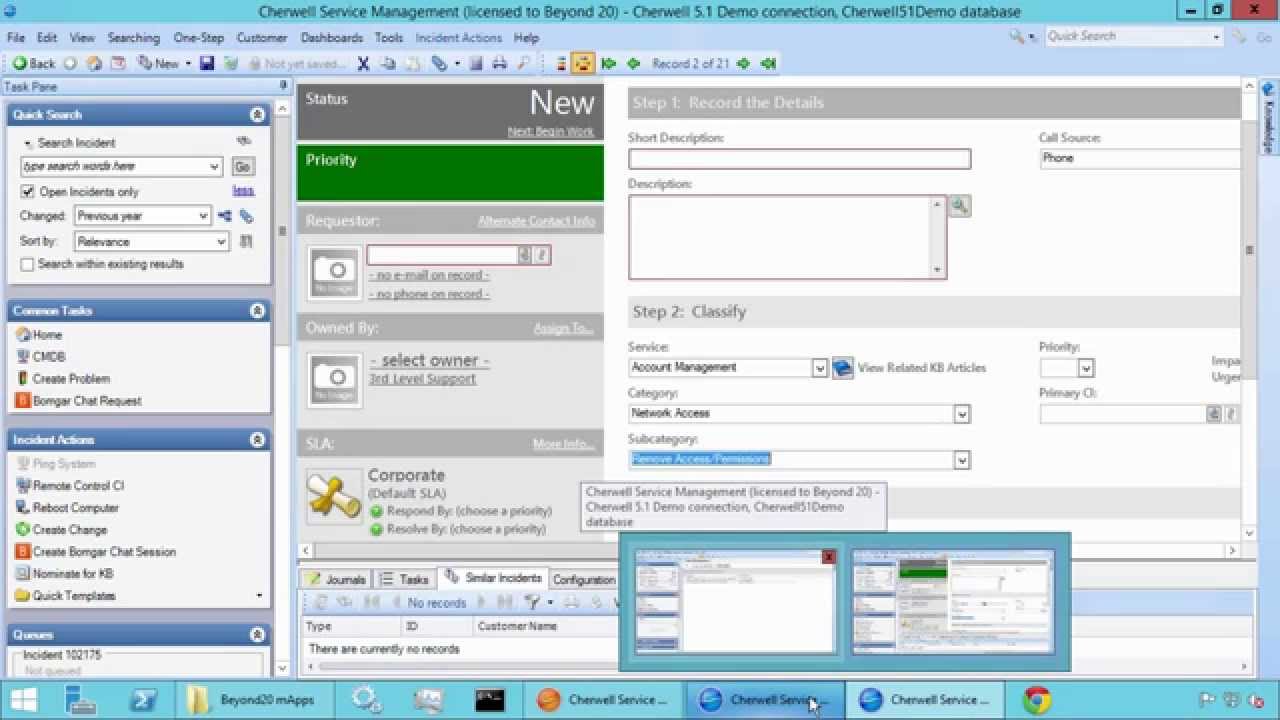
Task: Open the One-Step menu
Action: (199, 38)
